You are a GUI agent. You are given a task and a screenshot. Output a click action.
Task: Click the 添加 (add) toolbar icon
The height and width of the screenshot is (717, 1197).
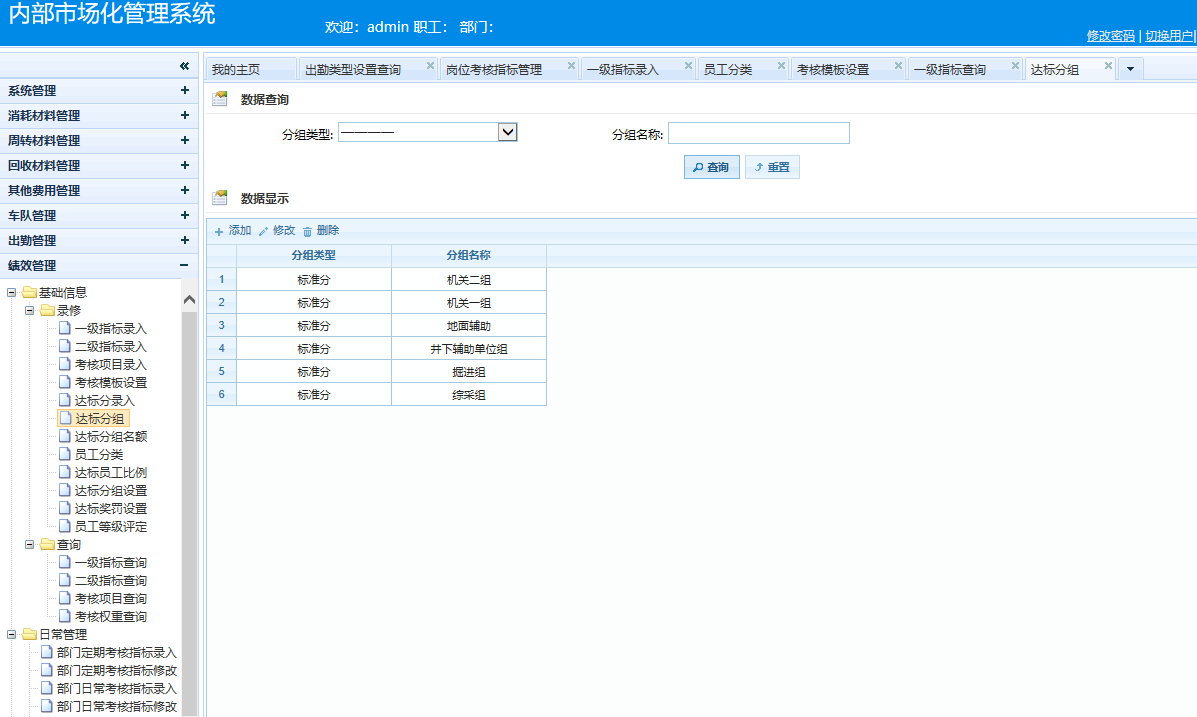[x=219, y=231]
